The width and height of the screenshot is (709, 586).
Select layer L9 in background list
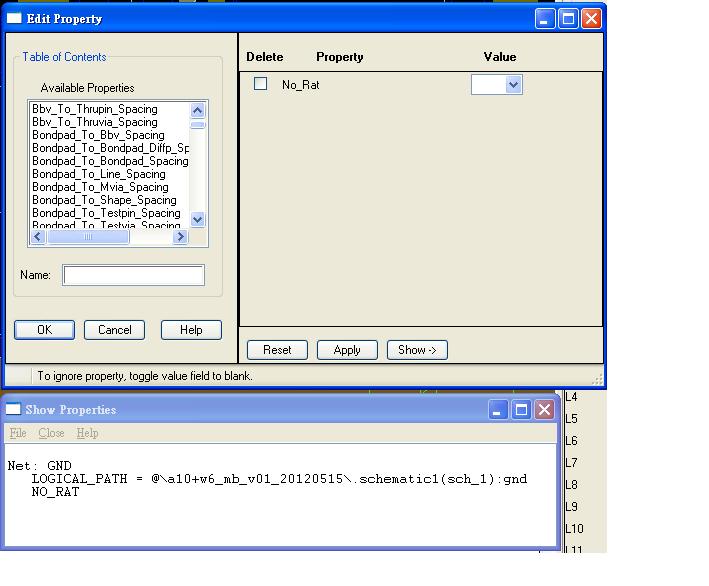(x=572, y=507)
